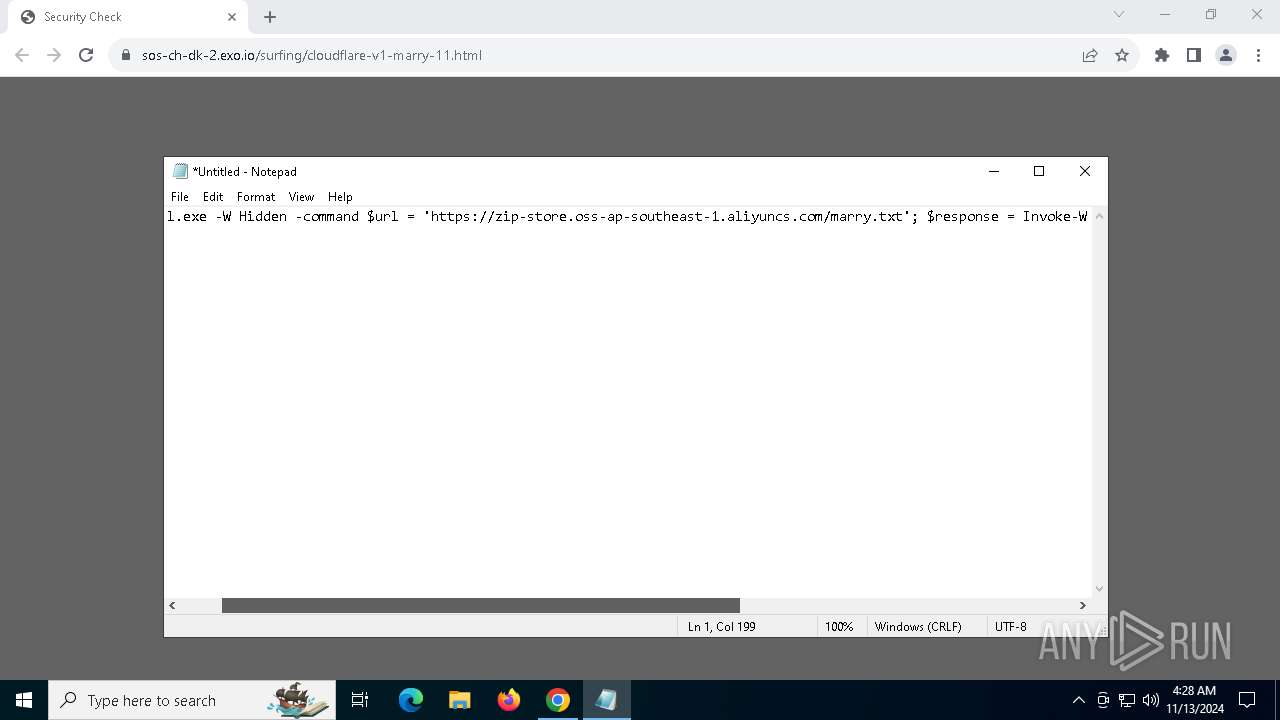Open the Chrome tab search dropdown
The width and height of the screenshot is (1280, 720).
[1119, 15]
